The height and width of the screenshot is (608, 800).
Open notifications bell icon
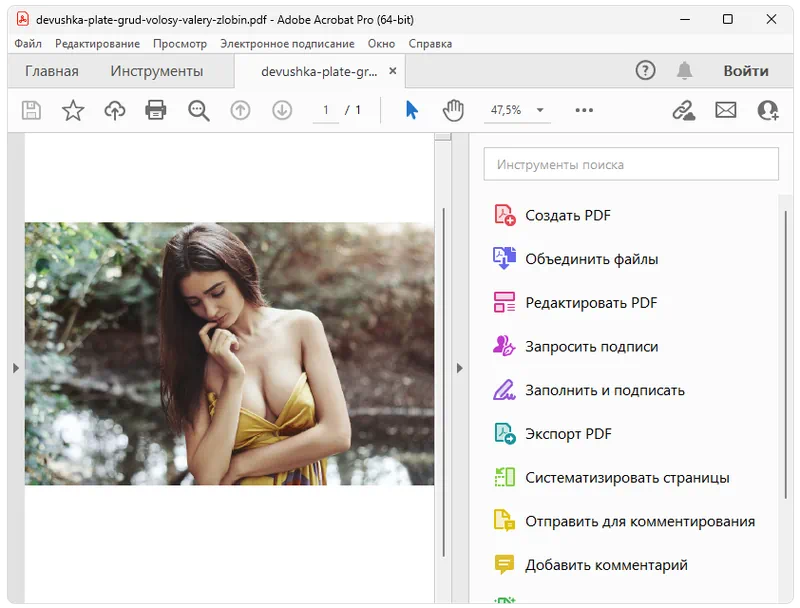point(685,70)
